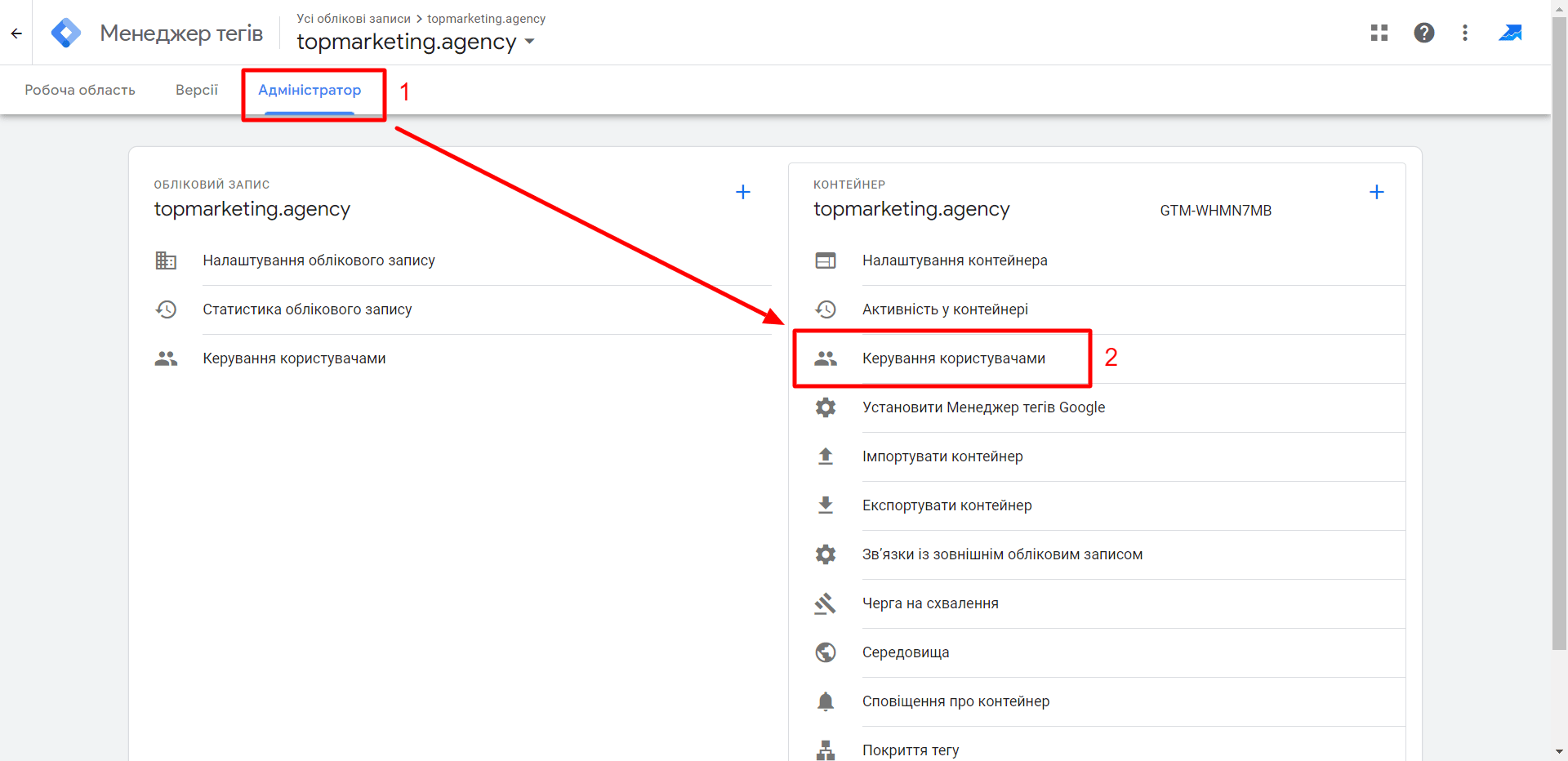Click the tag coverage sitemap icon
The height and width of the screenshot is (761, 1568).
pyautogui.click(x=826, y=750)
